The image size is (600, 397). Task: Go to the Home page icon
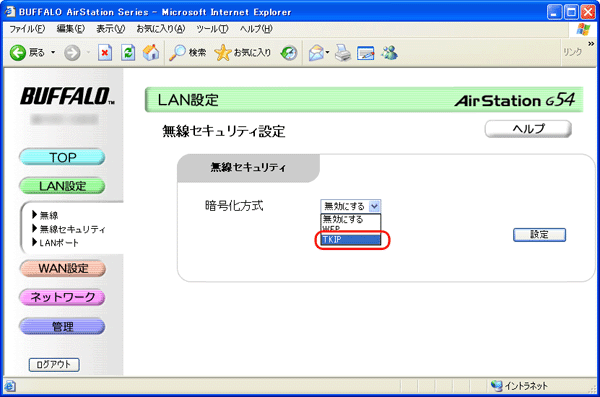(151, 53)
